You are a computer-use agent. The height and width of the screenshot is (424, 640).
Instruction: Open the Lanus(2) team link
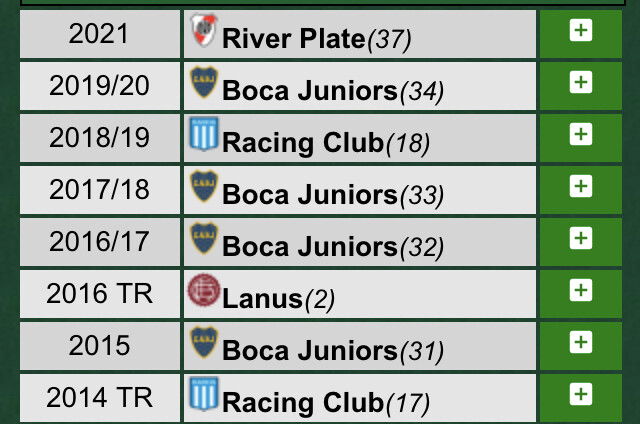coord(278,299)
